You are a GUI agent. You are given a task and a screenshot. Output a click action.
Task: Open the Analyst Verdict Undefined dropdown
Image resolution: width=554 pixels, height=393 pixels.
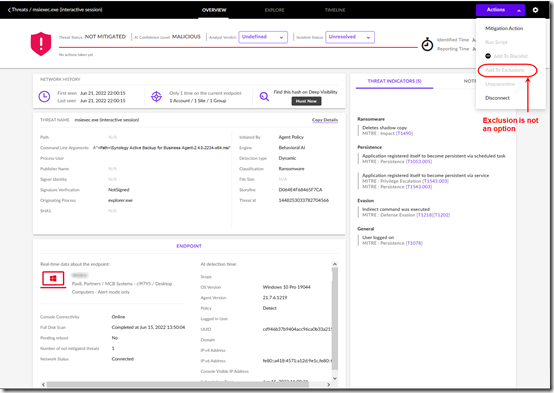tap(263, 37)
